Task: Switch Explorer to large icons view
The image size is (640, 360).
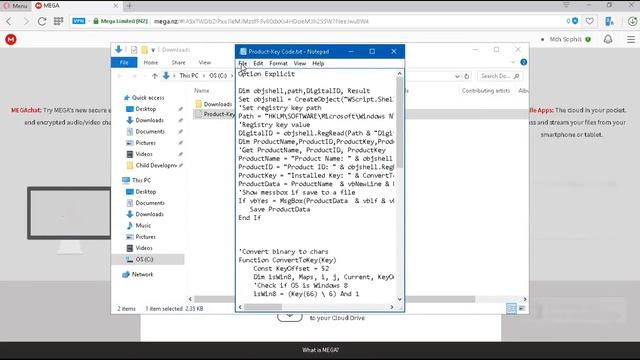Action: [x=522, y=309]
